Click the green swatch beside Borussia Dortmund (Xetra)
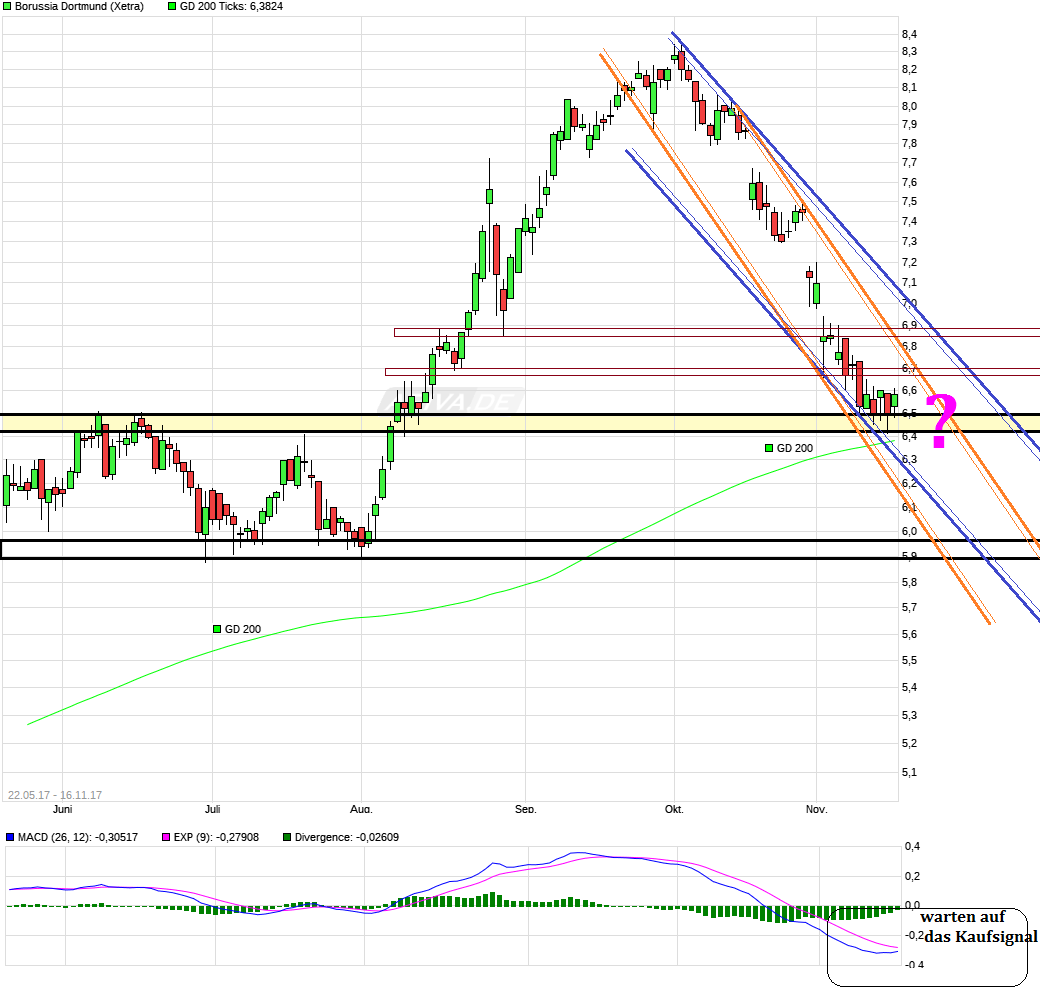This screenshot has width=1040, height=992. 7,6
